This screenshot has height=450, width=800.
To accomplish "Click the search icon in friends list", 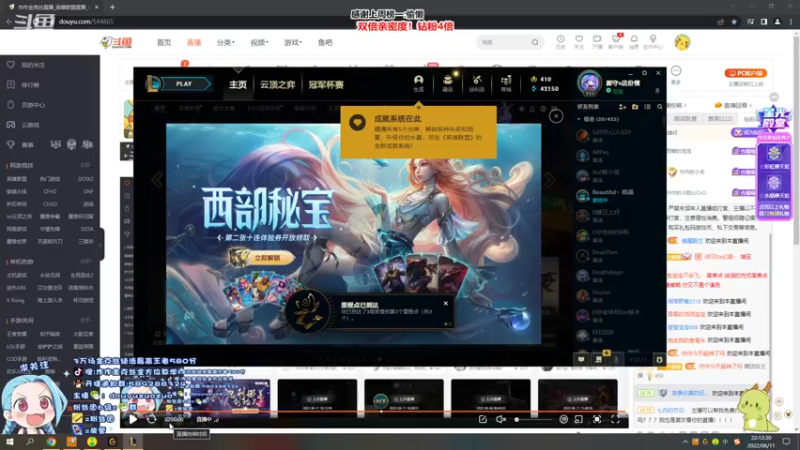I will coord(659,107).
